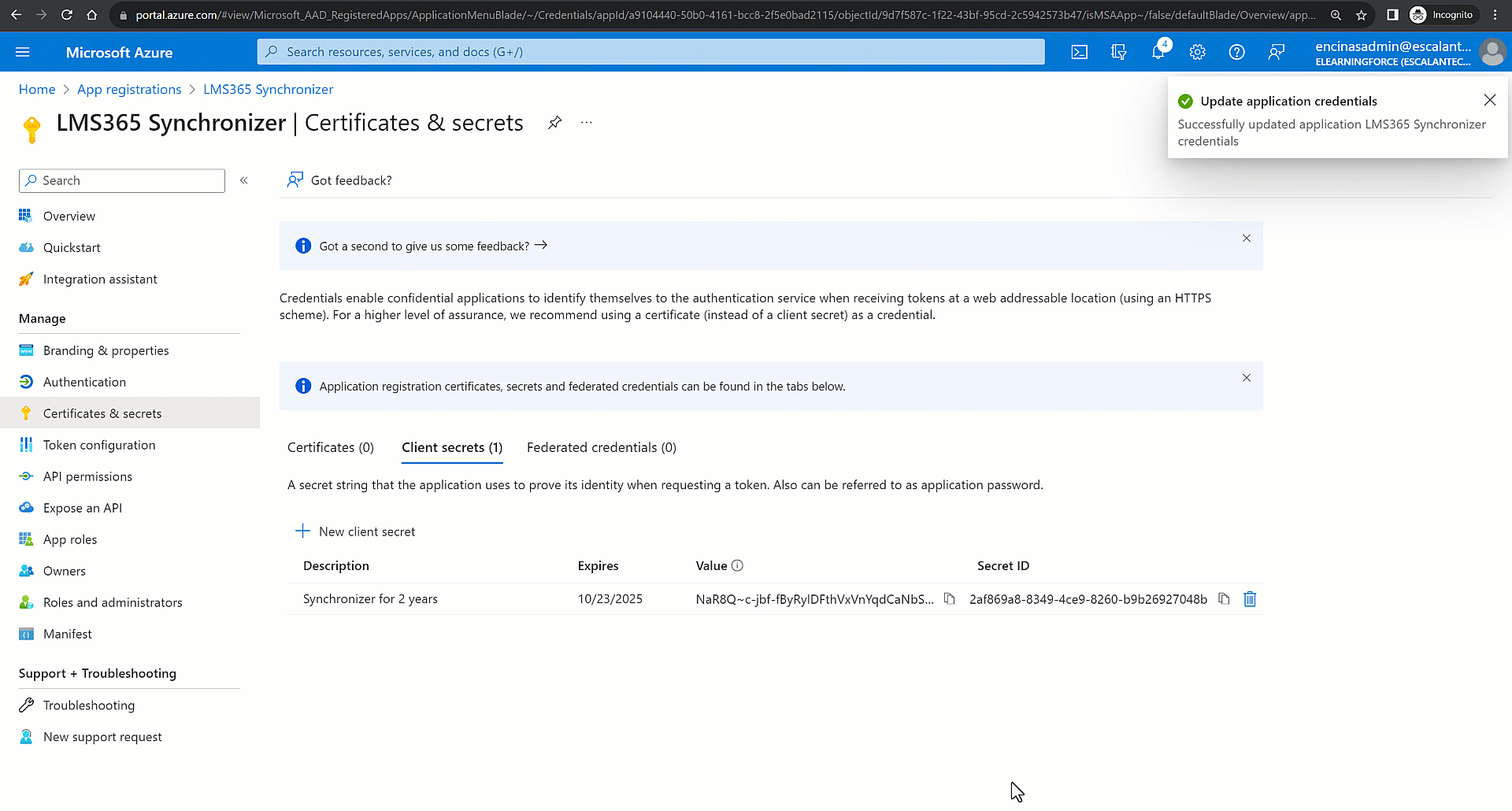Click the Description column header

click(335, 565)
